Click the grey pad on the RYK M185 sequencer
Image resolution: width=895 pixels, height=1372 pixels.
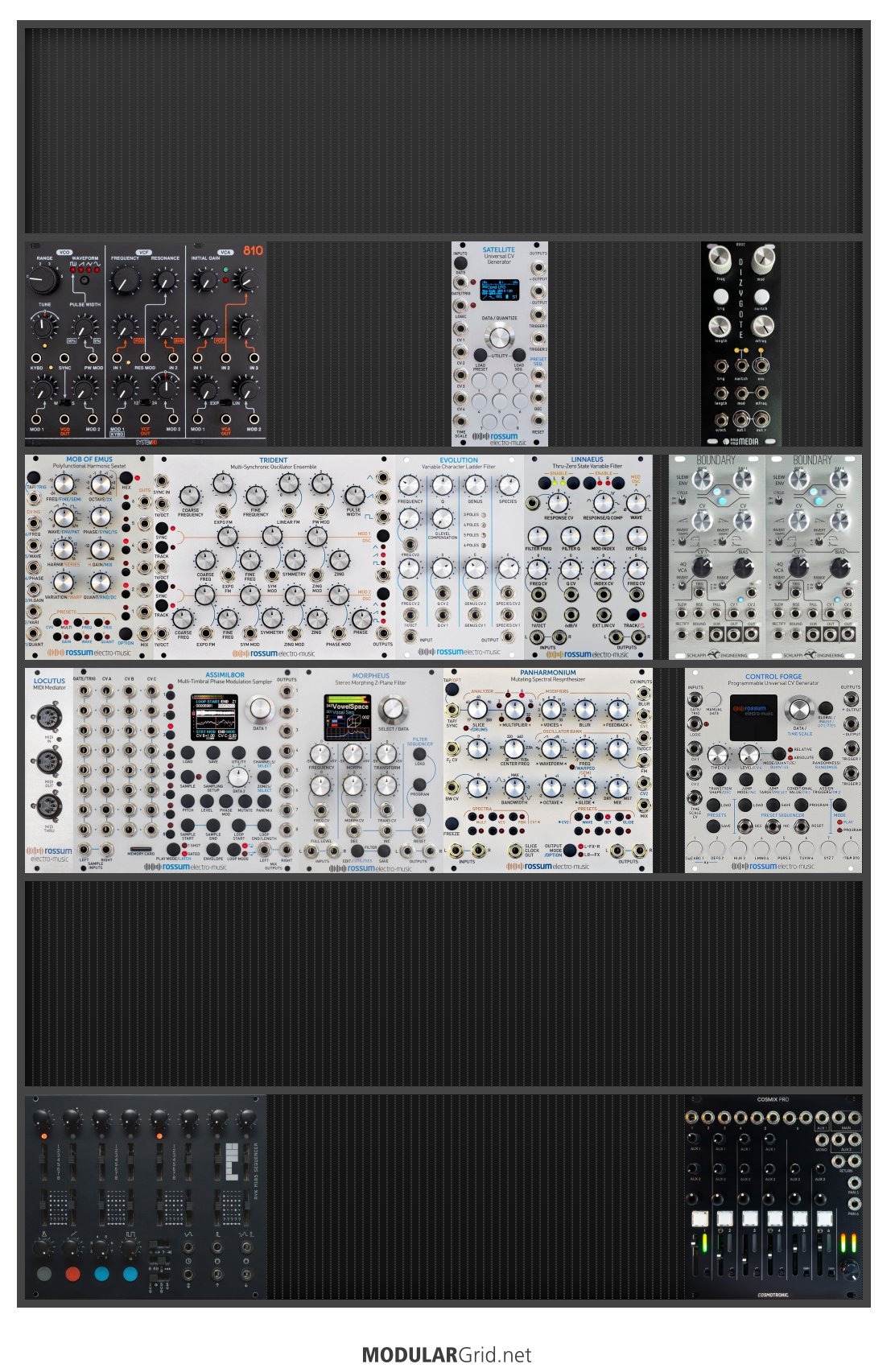[x=43, y=1274]
